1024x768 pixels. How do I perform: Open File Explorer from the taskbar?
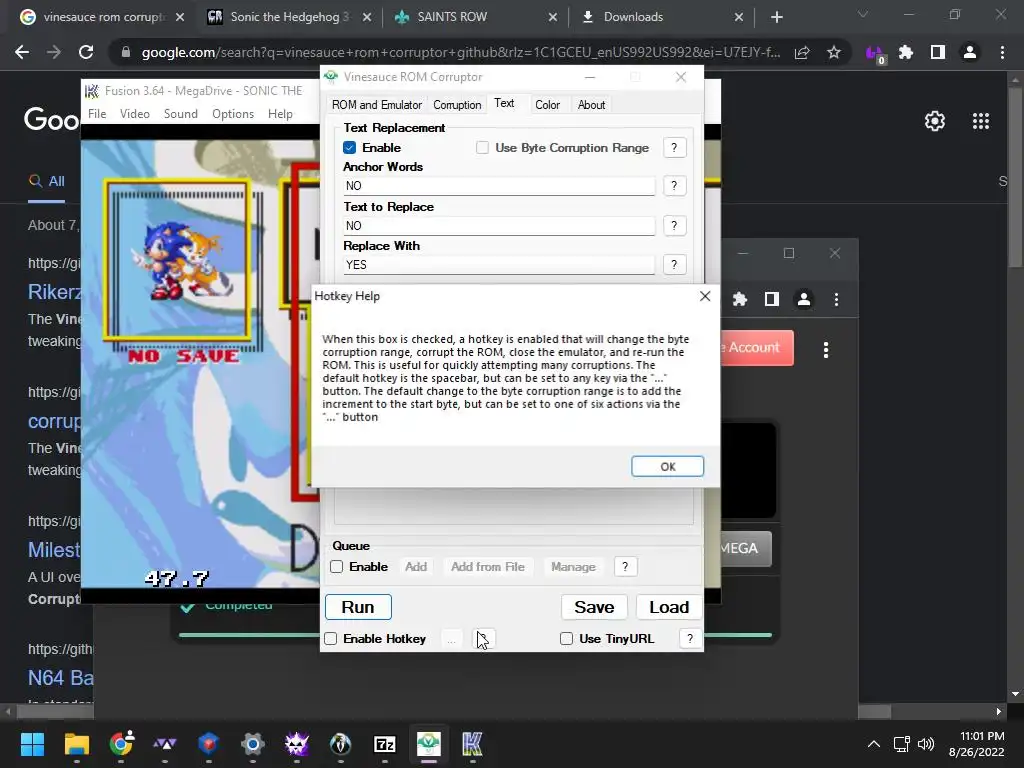(76, 744)
